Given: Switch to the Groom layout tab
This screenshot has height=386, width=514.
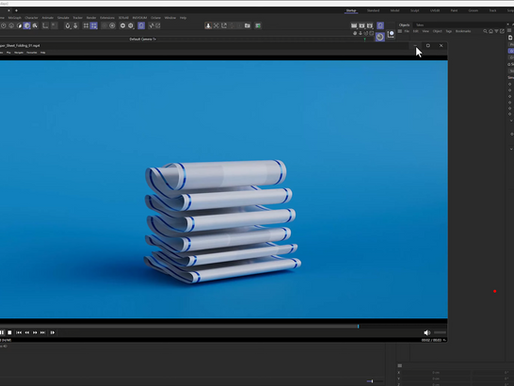Looking at the screenshot, I should (x=473, y=11).
